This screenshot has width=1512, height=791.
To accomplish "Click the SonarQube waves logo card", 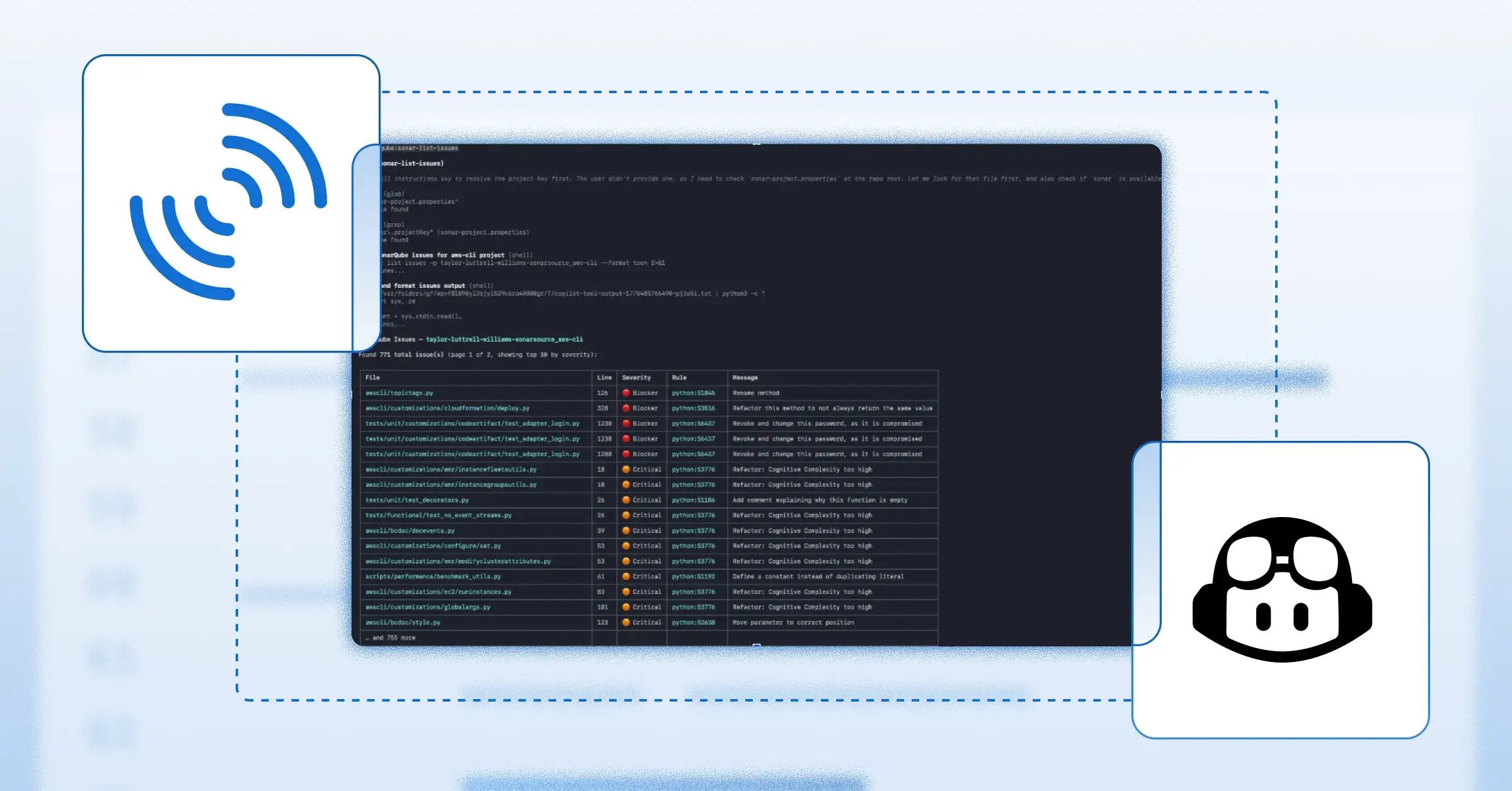I will click(x=231, y=203).
